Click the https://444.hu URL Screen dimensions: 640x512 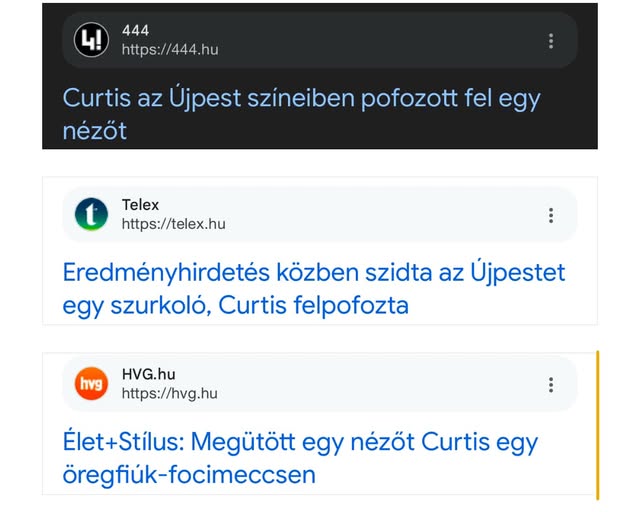170,50
